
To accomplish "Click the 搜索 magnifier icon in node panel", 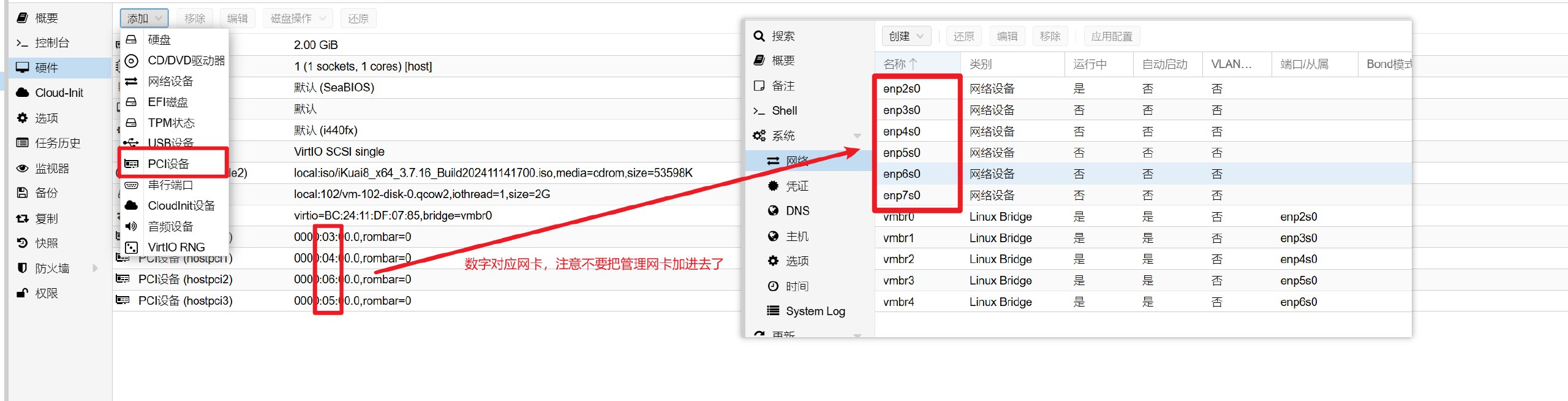I will click(x=759, y=36).
